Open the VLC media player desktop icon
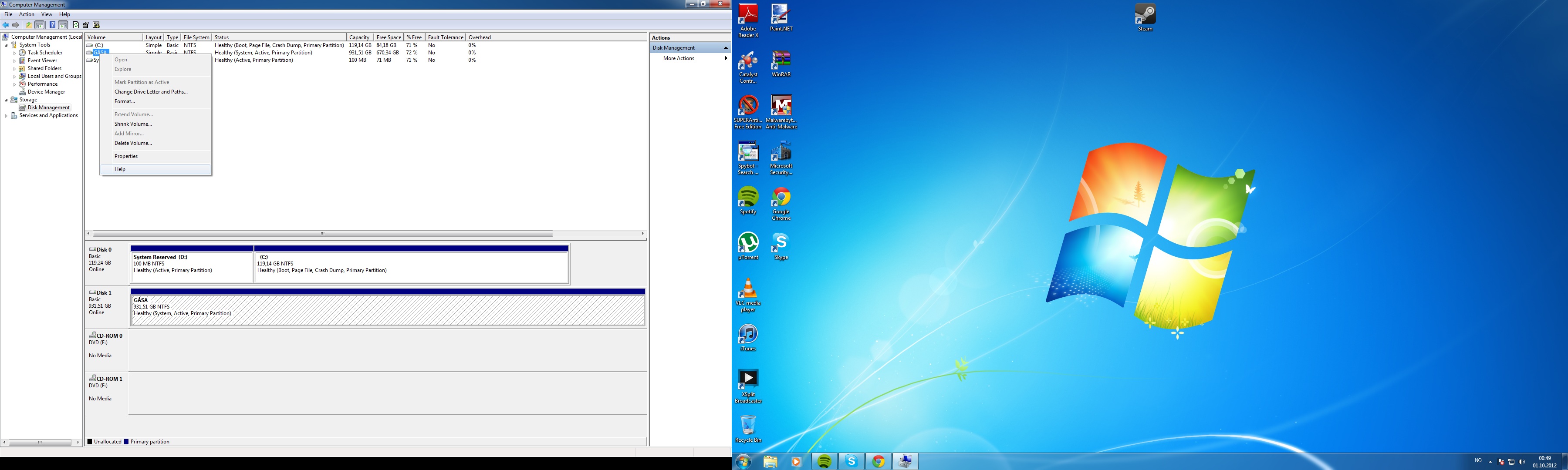 click(x=748, y=295)
